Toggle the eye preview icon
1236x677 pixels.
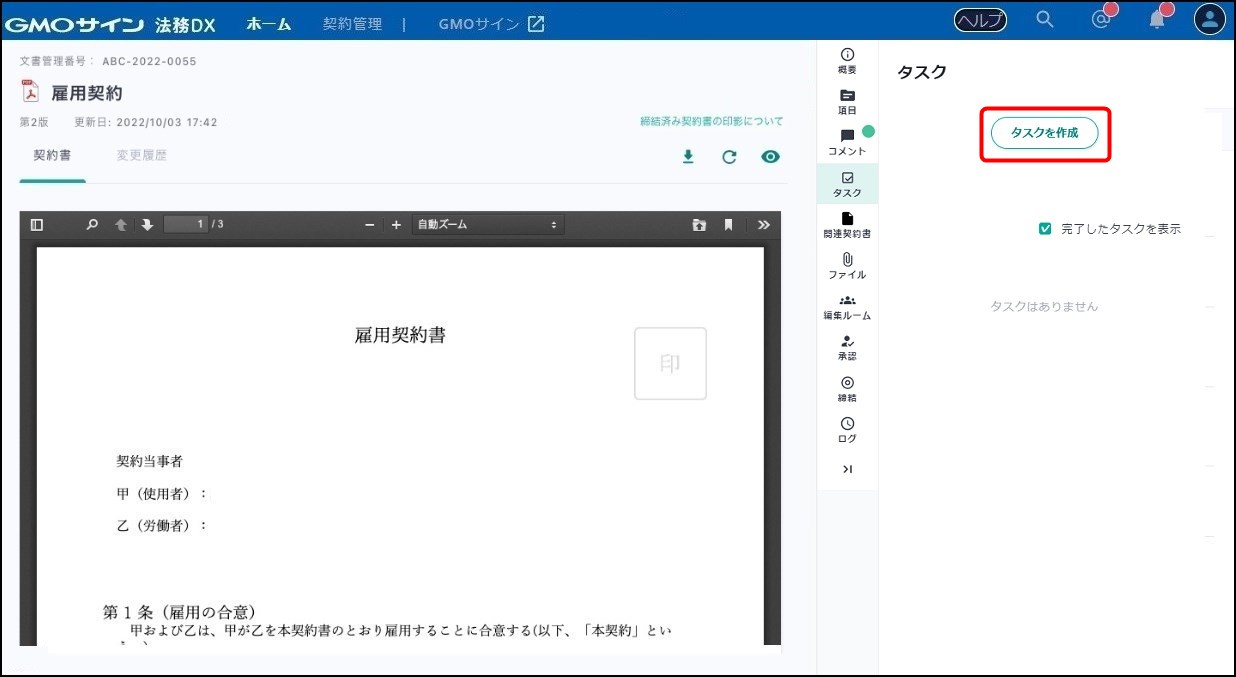770,157
